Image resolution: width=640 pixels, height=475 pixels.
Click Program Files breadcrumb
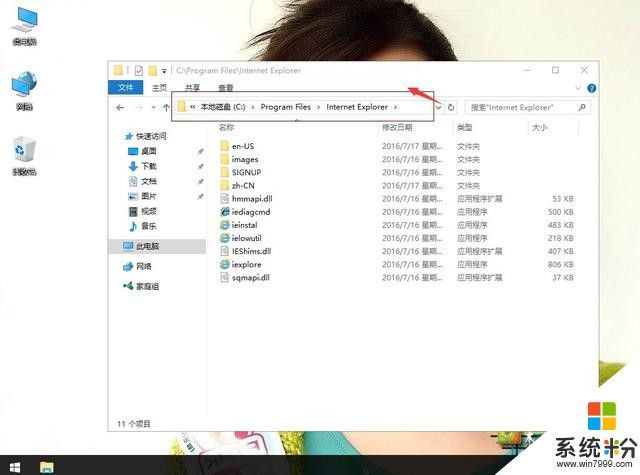(286, 107)
